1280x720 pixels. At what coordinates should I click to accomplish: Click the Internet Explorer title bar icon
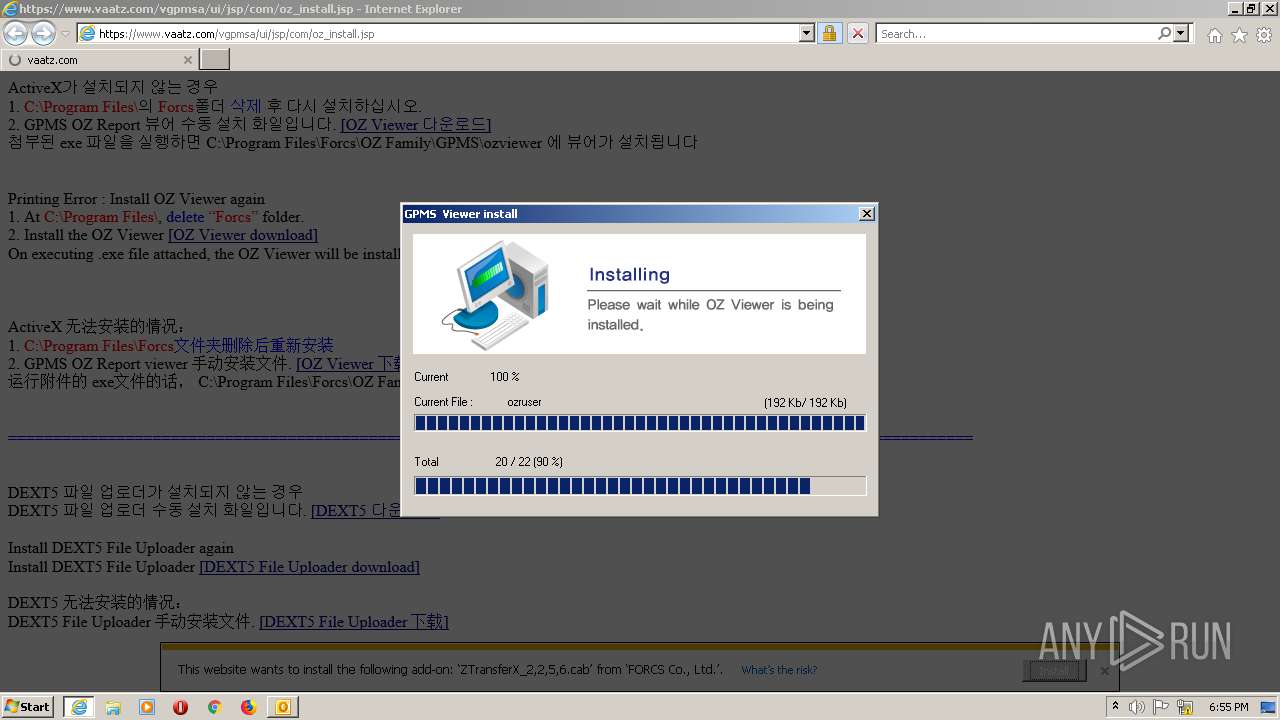(8, 8)
